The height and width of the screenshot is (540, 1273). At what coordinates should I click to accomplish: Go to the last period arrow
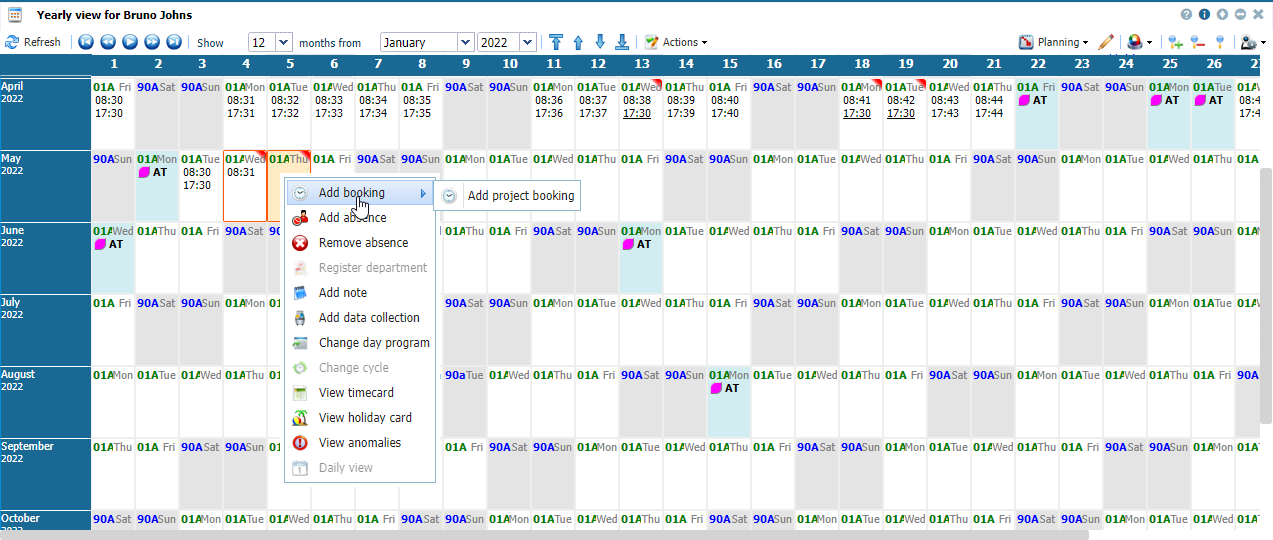click(174, 42)
